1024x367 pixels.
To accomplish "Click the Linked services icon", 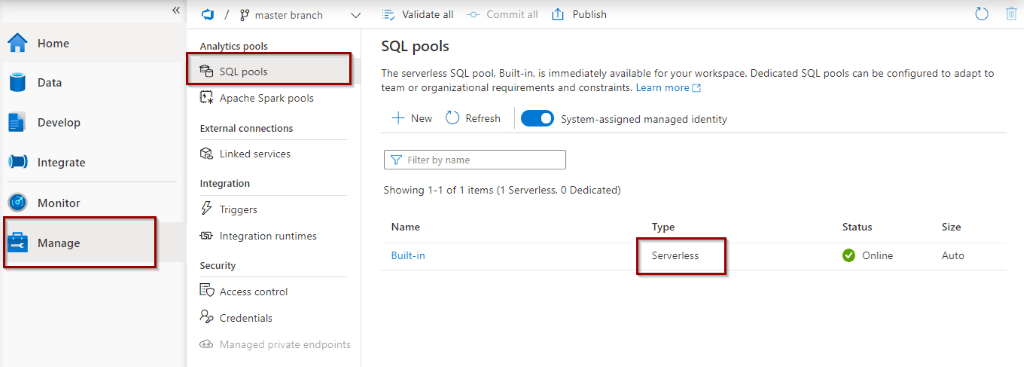I will 206,153.
